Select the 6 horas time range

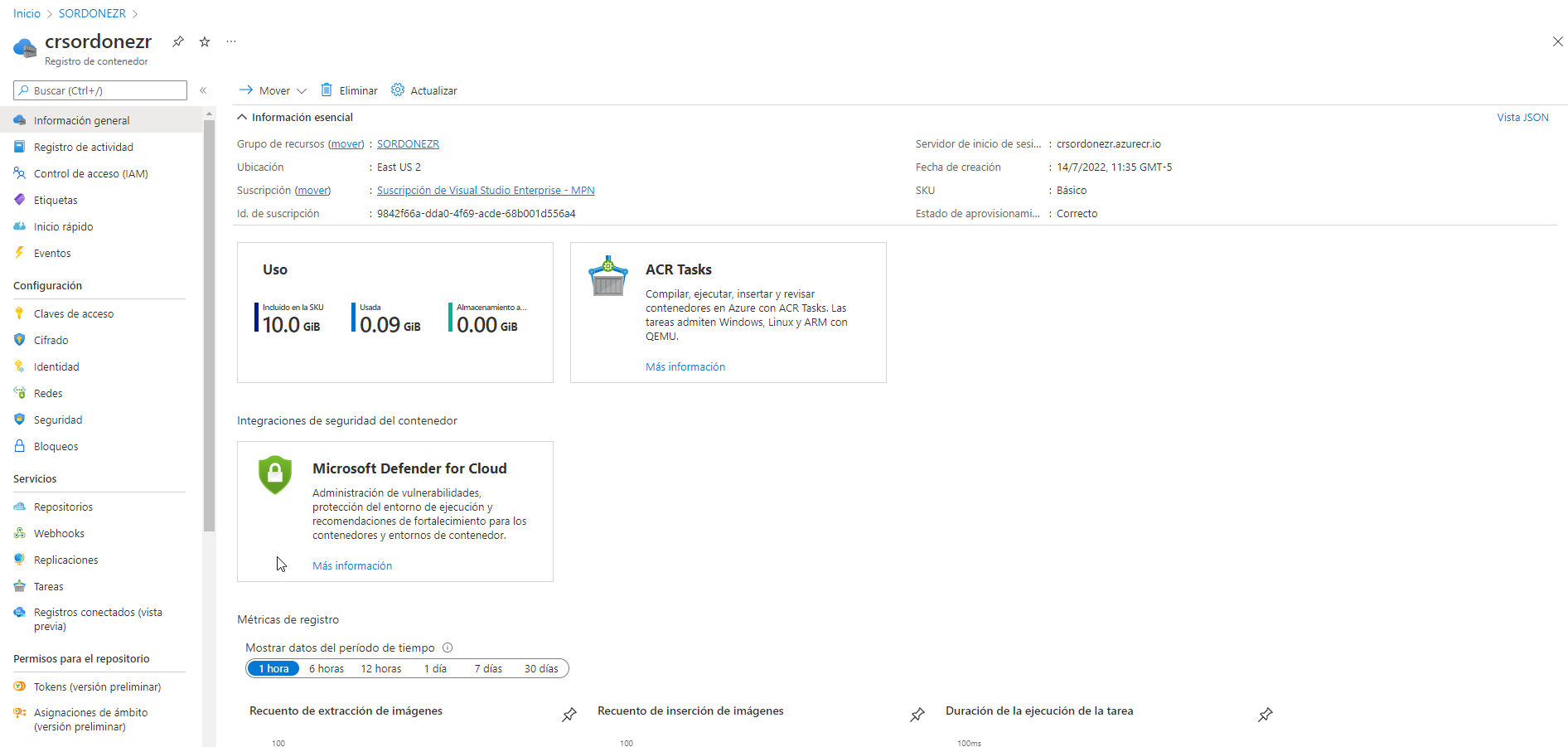pyautogui.click(x=327, y=668)
